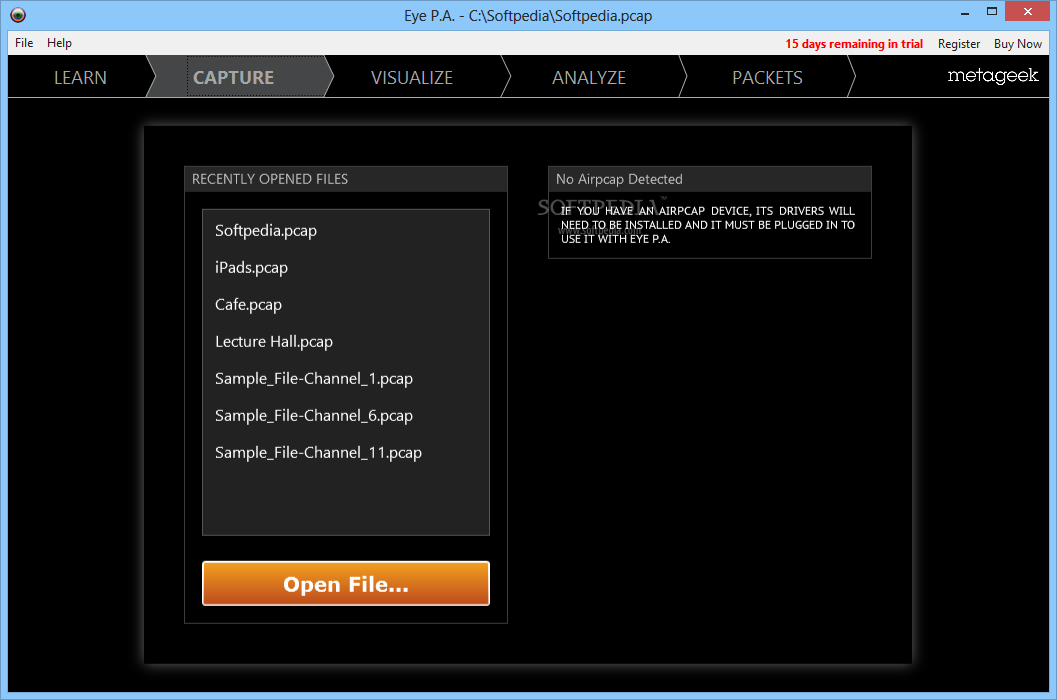Select iPads.pcap from recent files
The width and height of the screenshot is (1057, 700).
pos(251,268)
